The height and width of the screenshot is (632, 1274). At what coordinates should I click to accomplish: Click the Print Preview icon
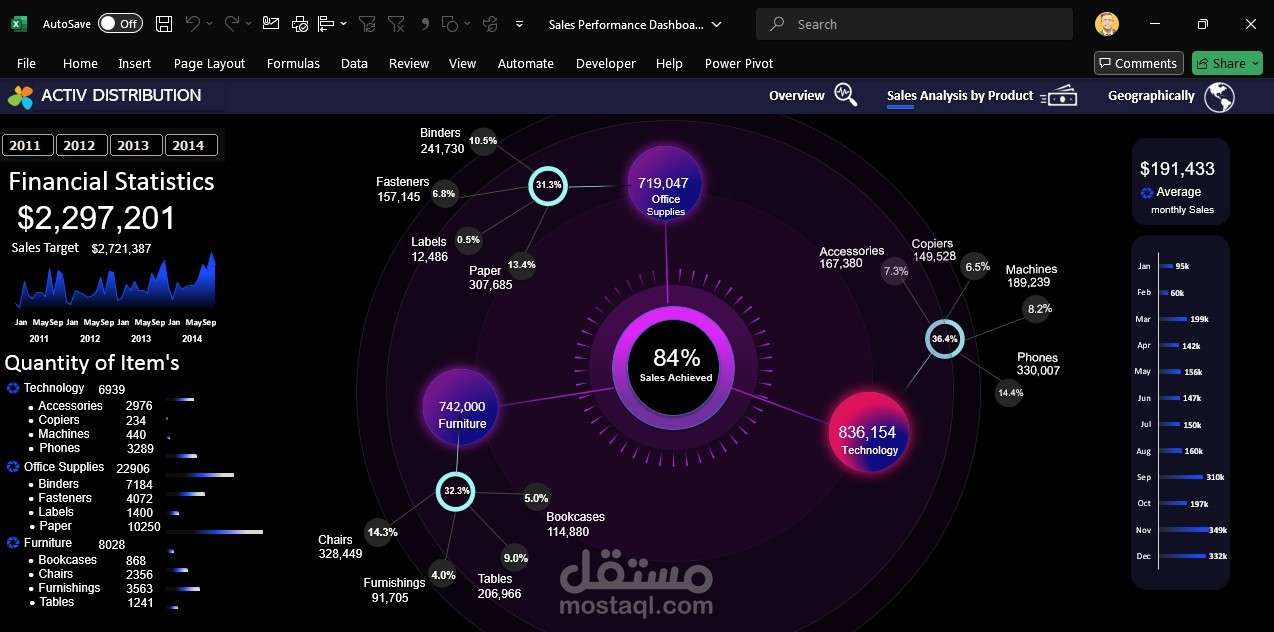click(300, 23)
